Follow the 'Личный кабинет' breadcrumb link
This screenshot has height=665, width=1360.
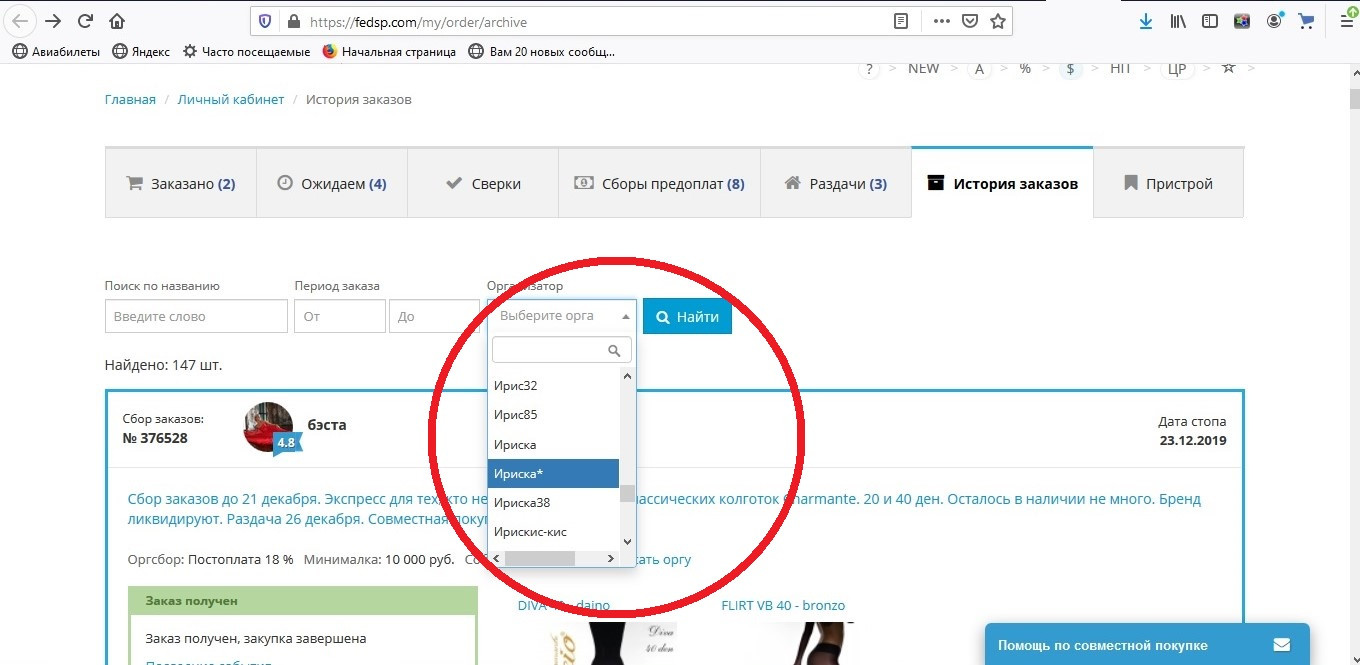click(x=231, y=99)
